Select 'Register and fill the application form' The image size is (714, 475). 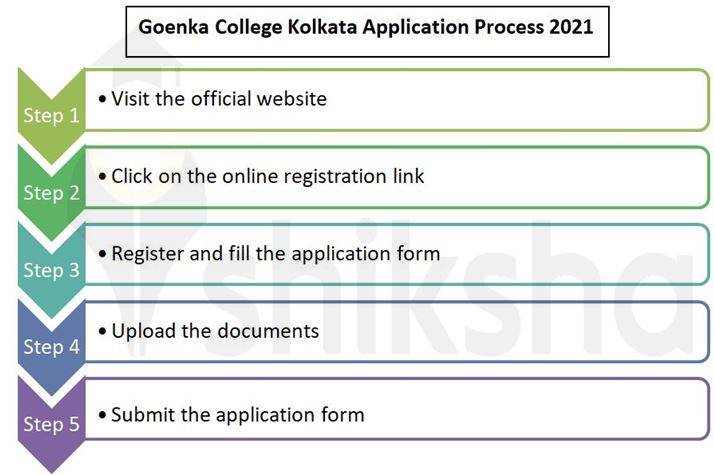click(x=275, y=253)
